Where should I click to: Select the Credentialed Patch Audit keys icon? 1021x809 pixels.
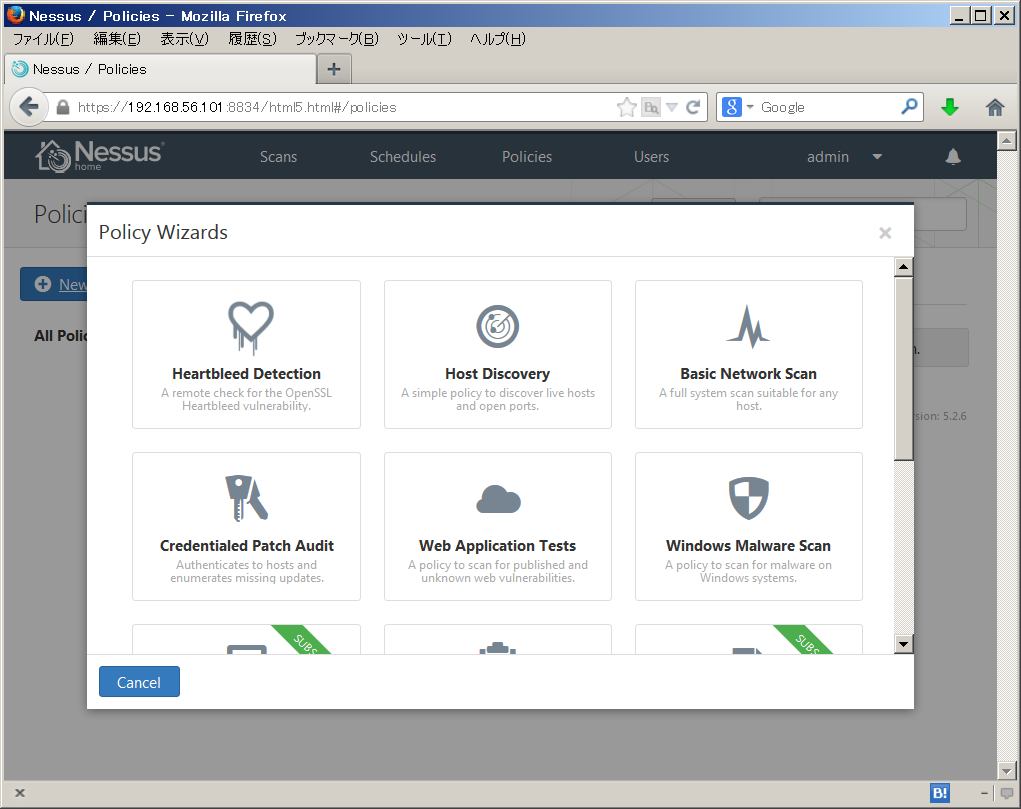(246, 498)
